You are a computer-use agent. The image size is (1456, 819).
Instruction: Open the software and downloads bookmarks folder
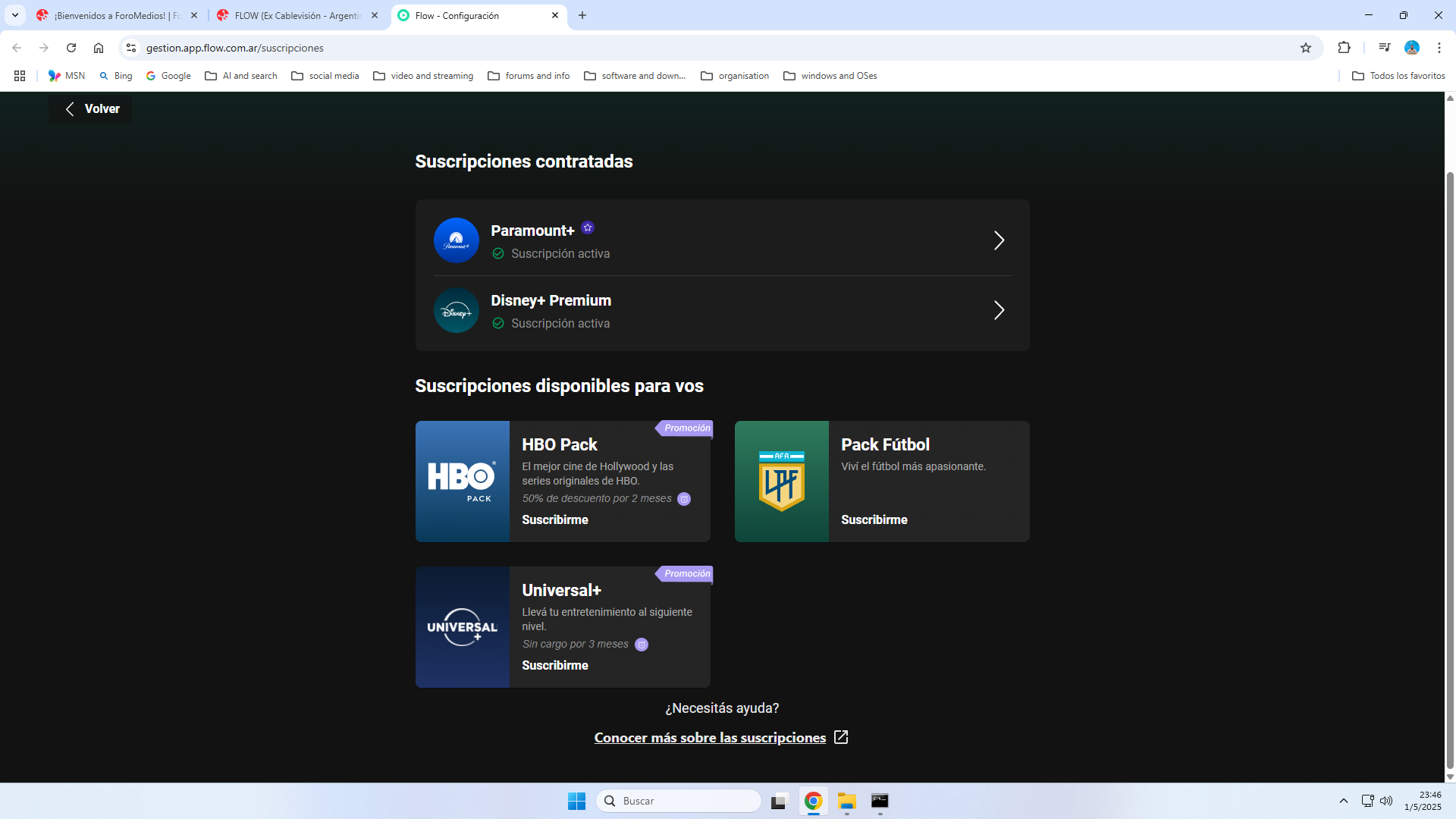635,76
